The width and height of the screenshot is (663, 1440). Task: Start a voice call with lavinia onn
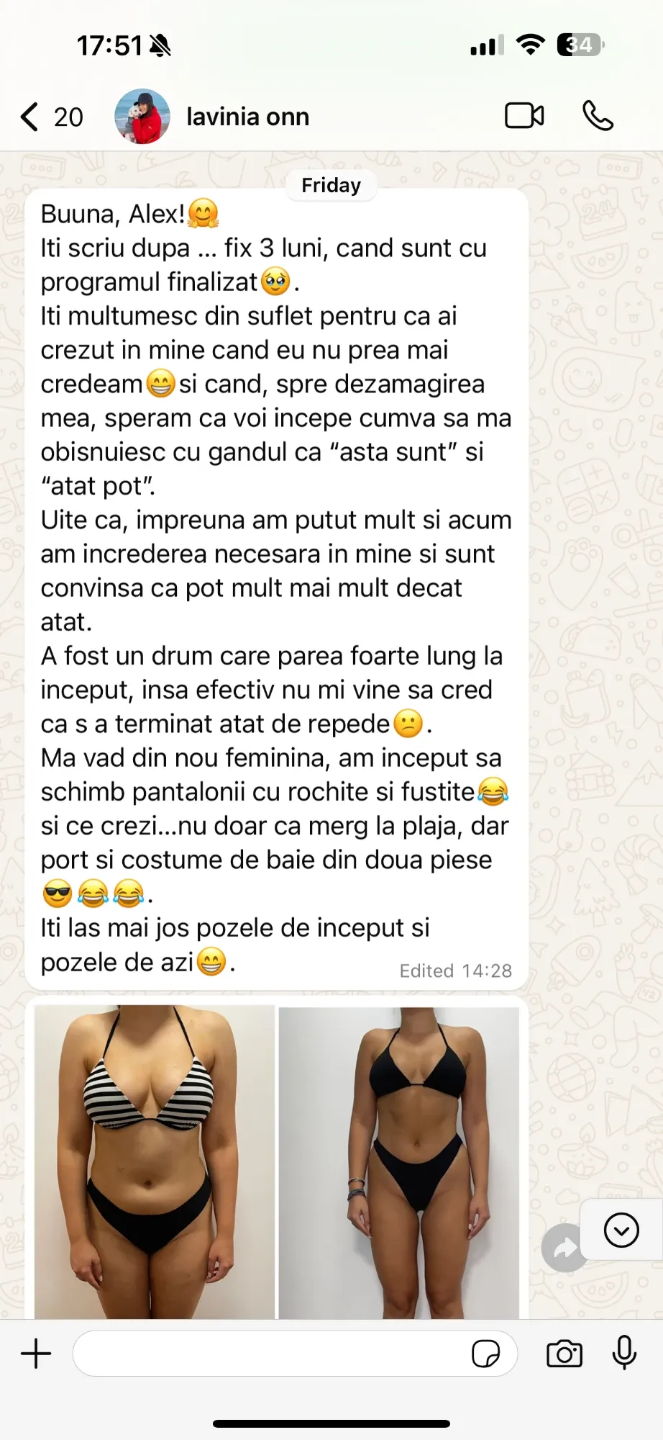tap(598, 116)
